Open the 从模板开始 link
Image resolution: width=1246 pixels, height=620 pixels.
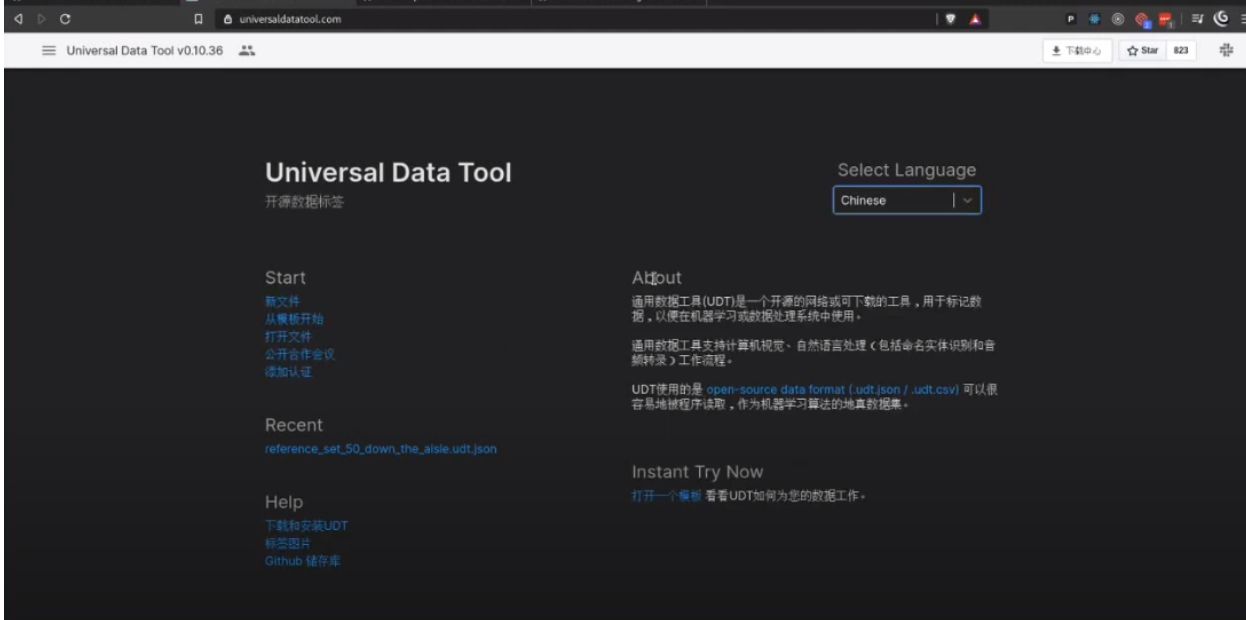[x=294, y=319]
